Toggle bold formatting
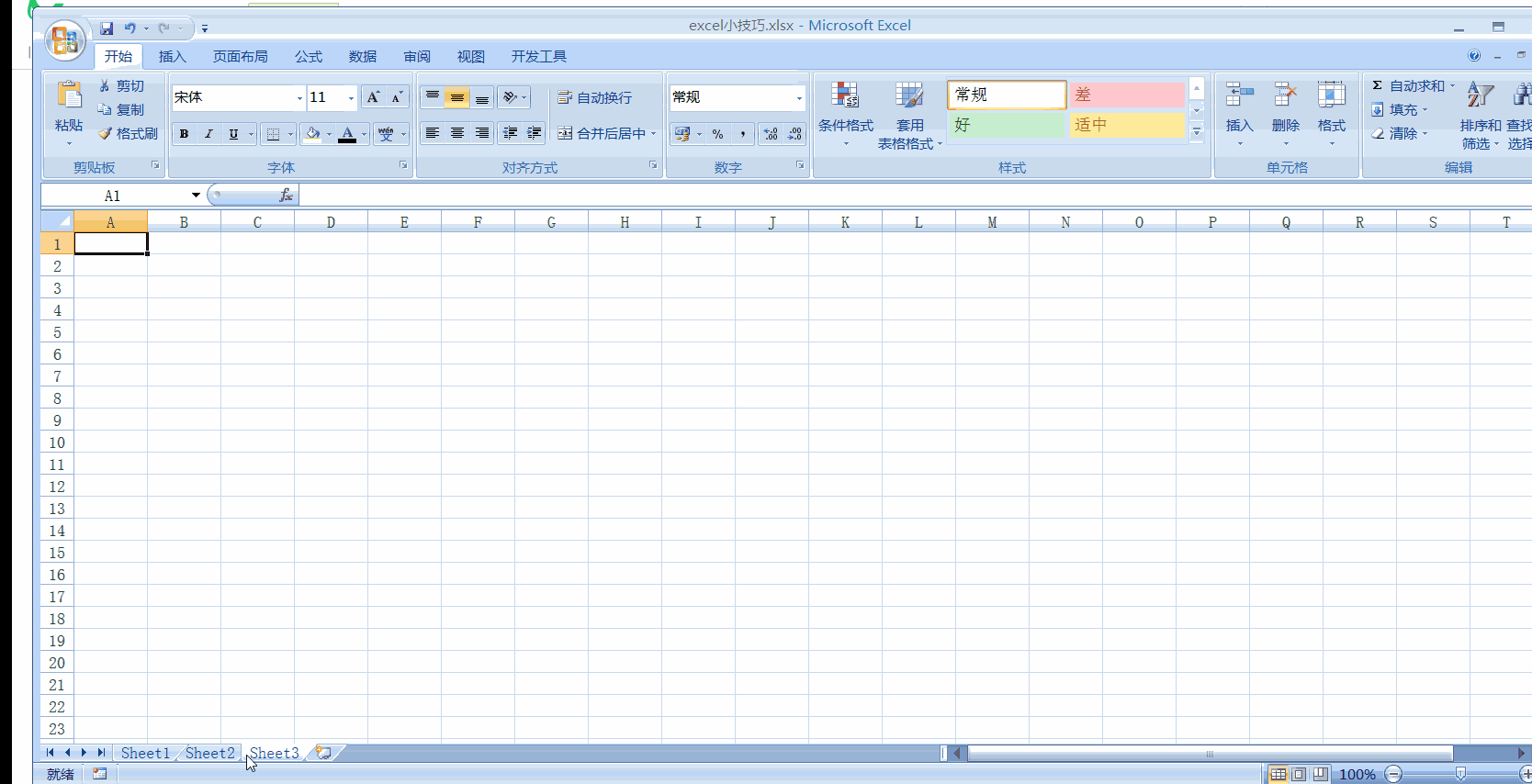1532x784 pixels. click(x=184, y=134)
